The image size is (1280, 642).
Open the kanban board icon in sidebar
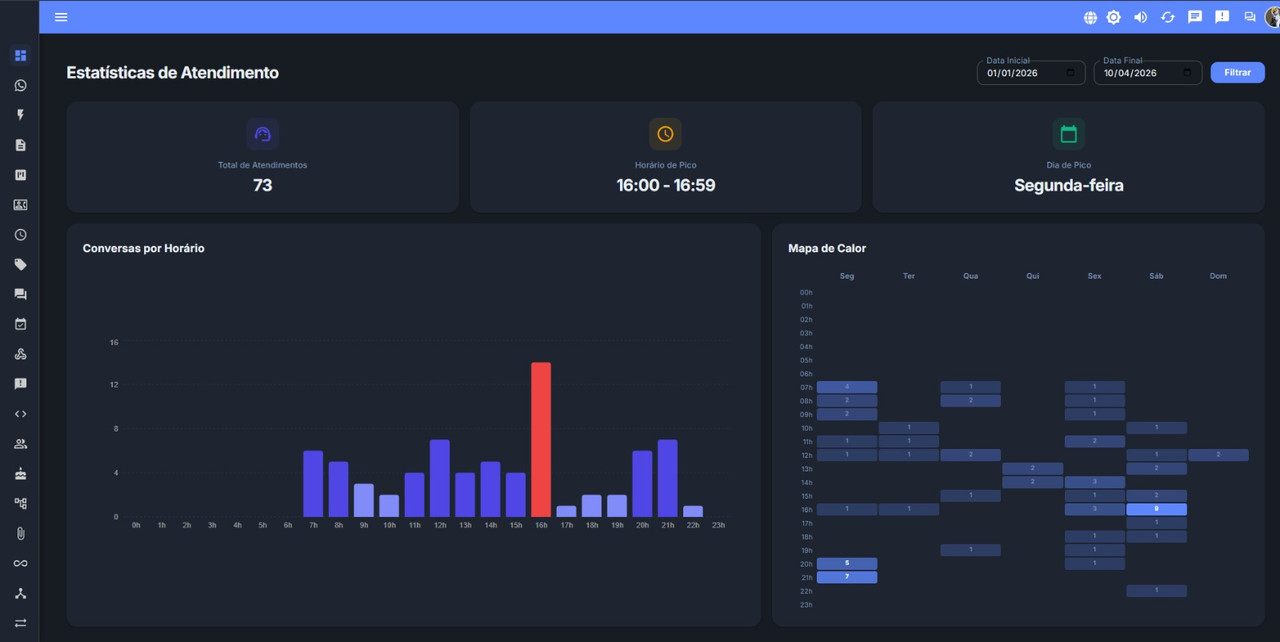tap(20, 175)
